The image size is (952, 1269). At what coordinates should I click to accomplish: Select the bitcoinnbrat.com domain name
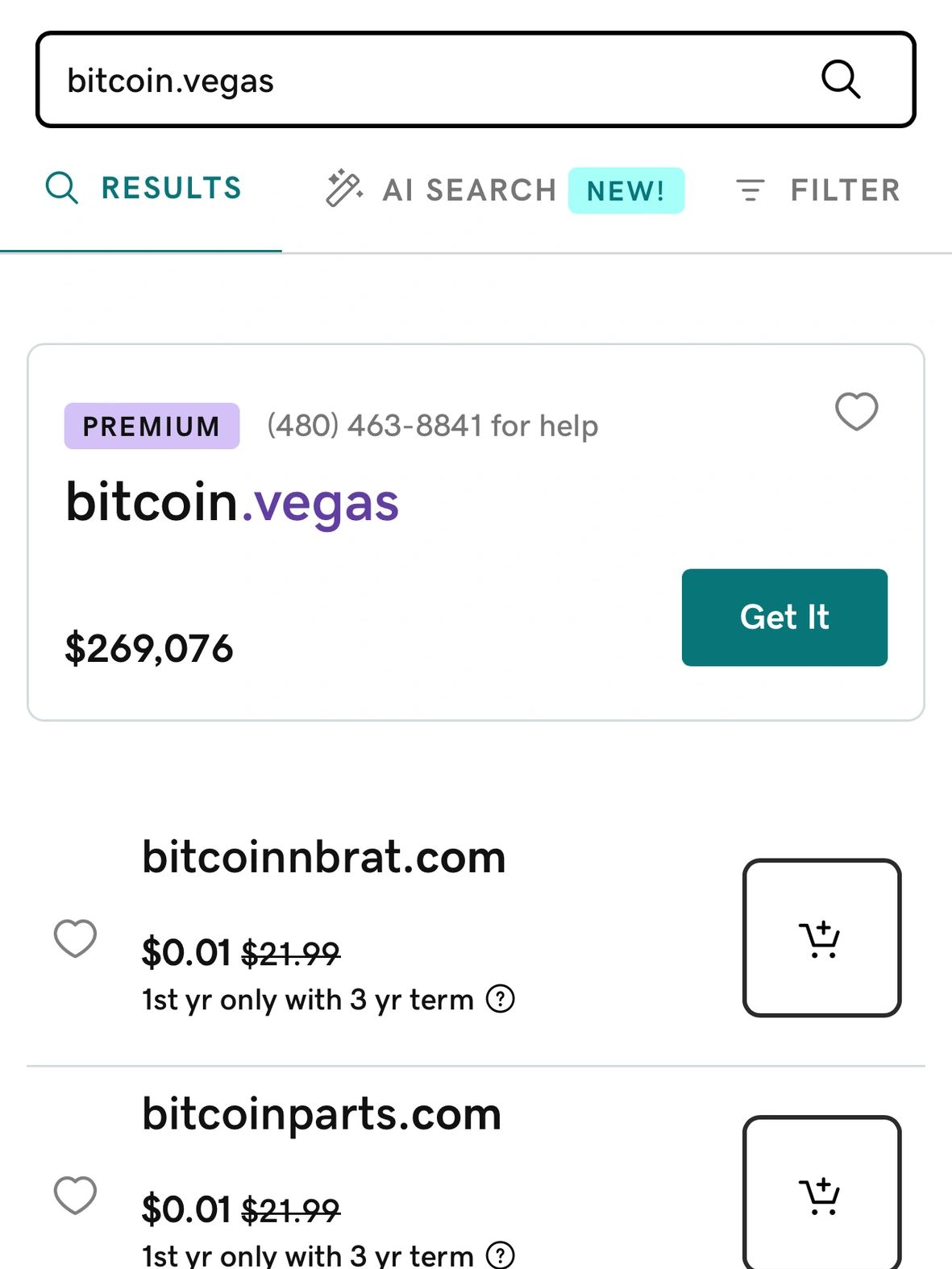(x=323, y=857)
